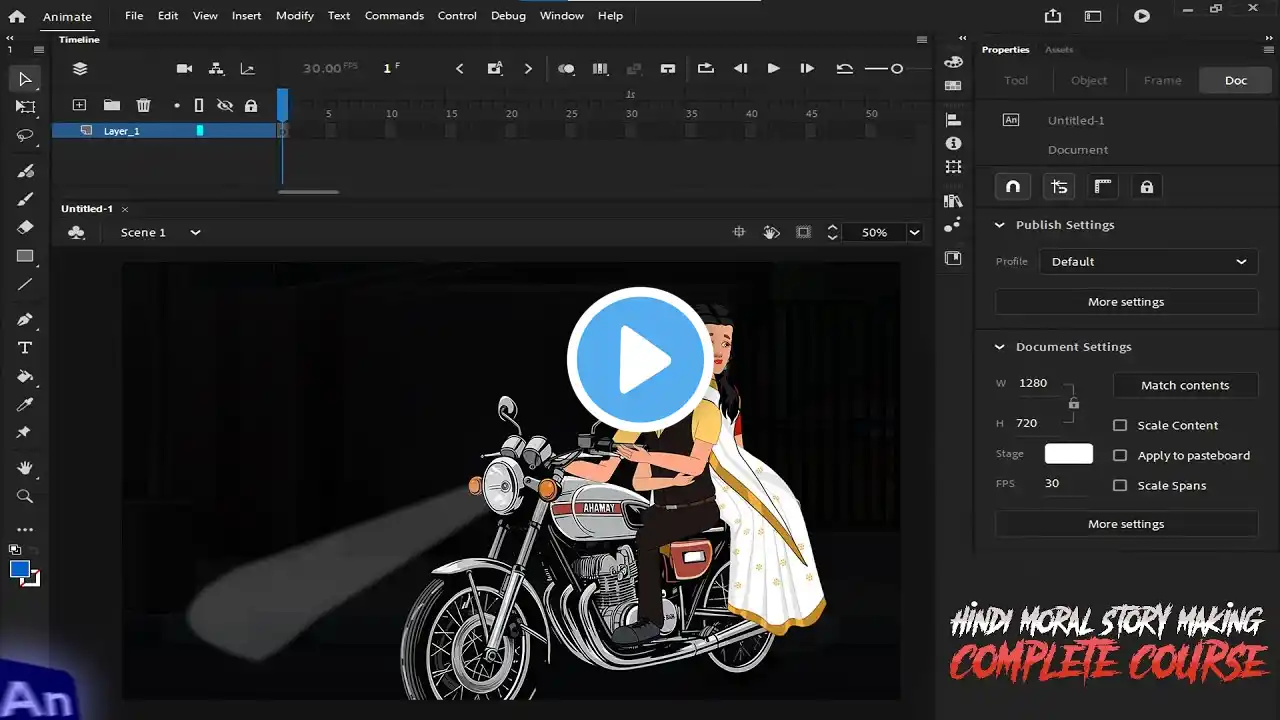The image size is (1280, 720).
Task: Select the Paint Bucket tool
Action: [25, 377]
